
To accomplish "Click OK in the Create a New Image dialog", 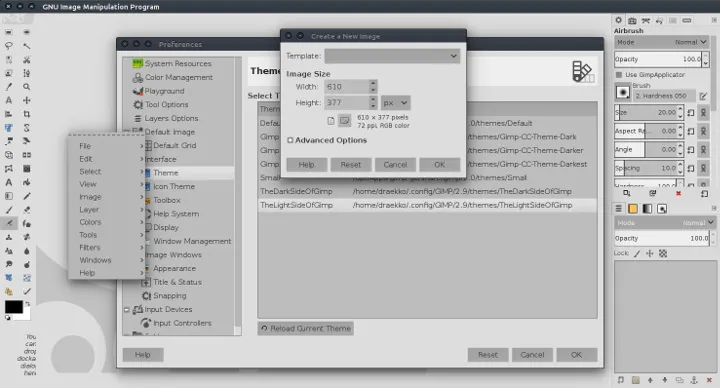I will point(439,164).
